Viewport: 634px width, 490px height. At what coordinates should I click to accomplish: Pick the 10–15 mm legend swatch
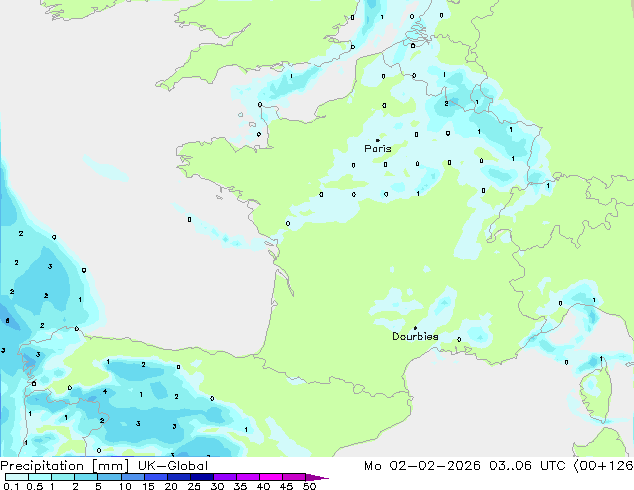tap(132, 477)
